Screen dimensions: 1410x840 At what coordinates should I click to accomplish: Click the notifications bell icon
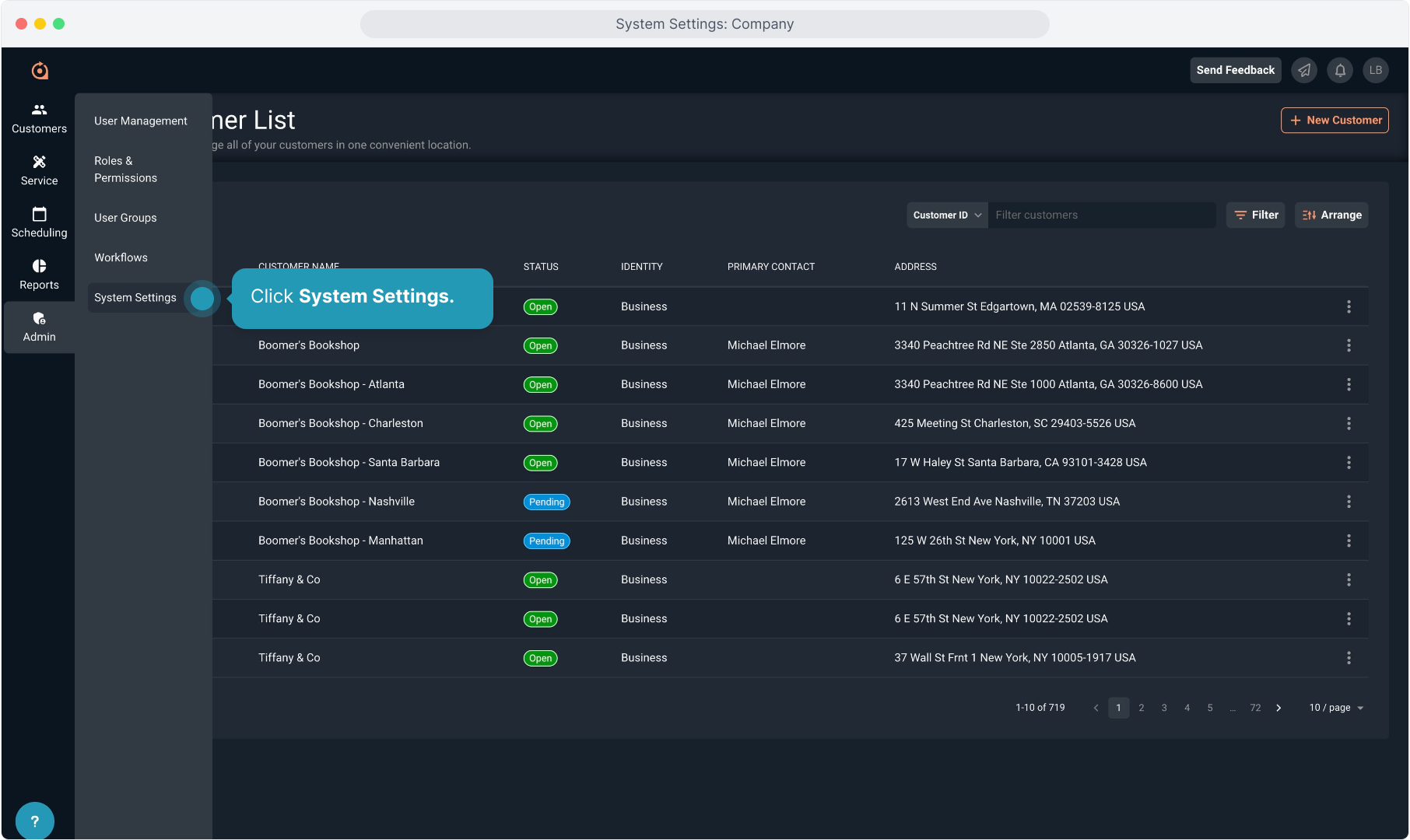(x=1340, y=70)
